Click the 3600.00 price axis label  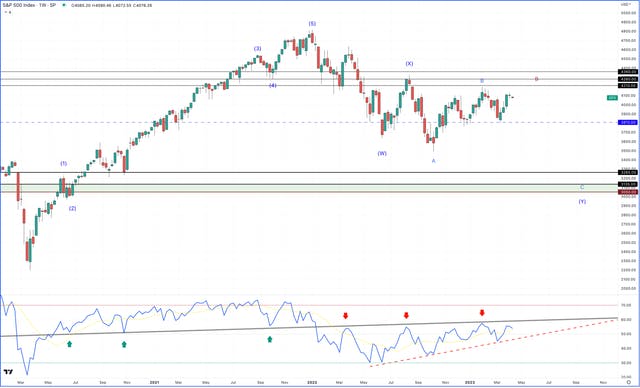(x=628, y=142)
